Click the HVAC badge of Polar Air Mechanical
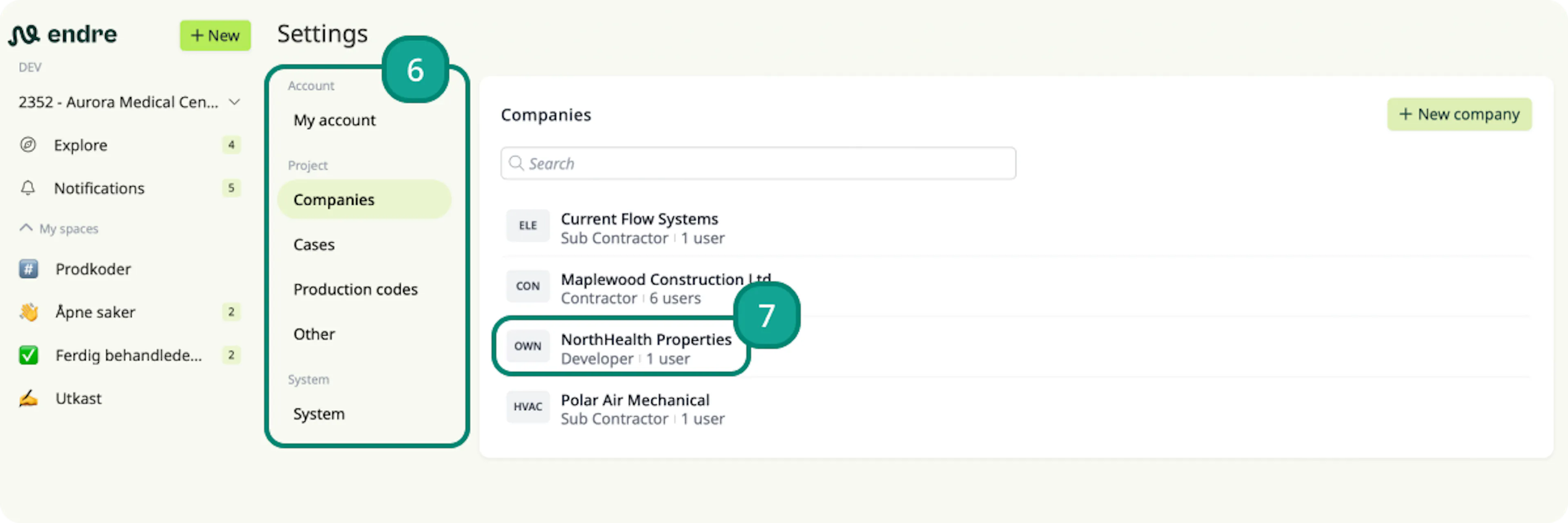This screenshot has width=1568, height=523. click(528, 407)
